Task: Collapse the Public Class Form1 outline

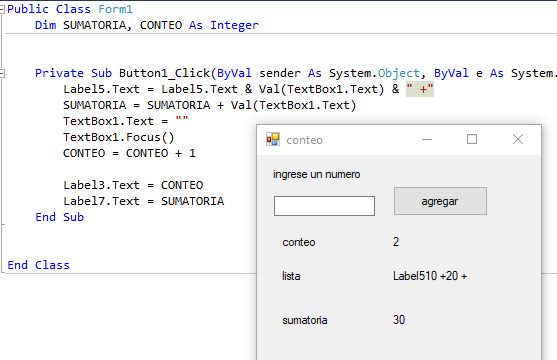Action: [2, 10]
